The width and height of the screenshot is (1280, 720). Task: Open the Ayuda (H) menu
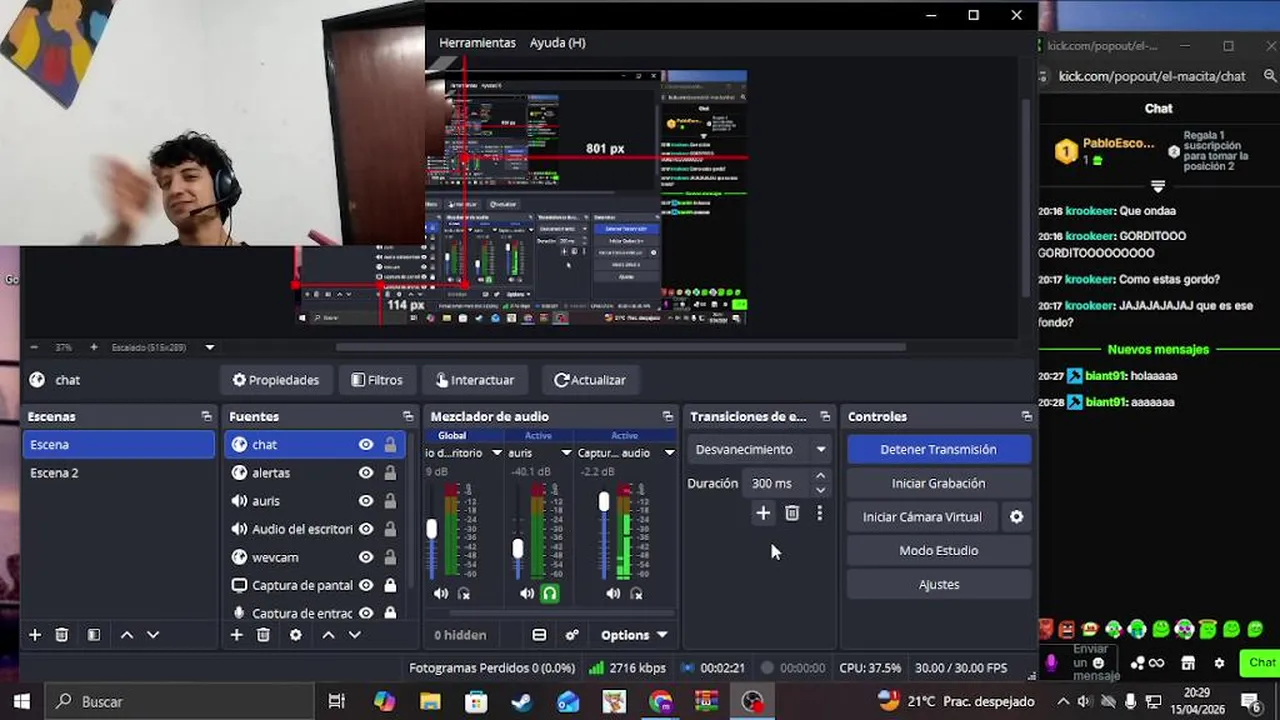point(557,43)
